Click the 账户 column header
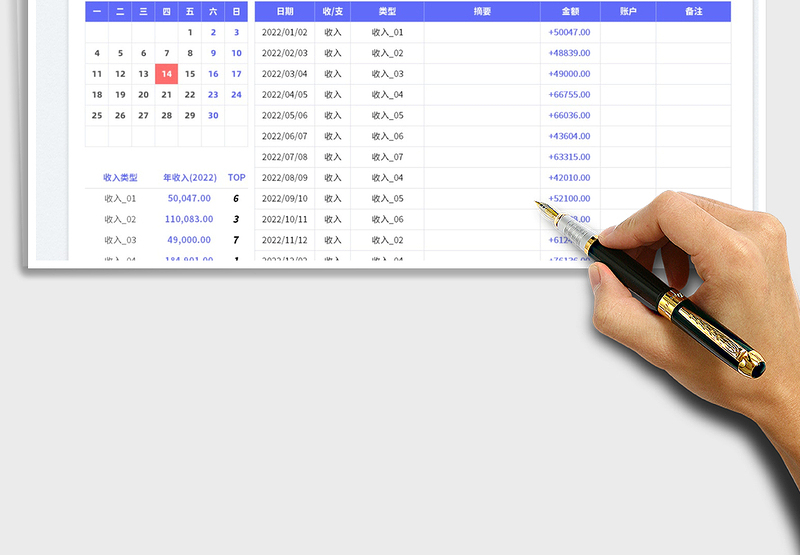800x555 pixels. (628, 12)
